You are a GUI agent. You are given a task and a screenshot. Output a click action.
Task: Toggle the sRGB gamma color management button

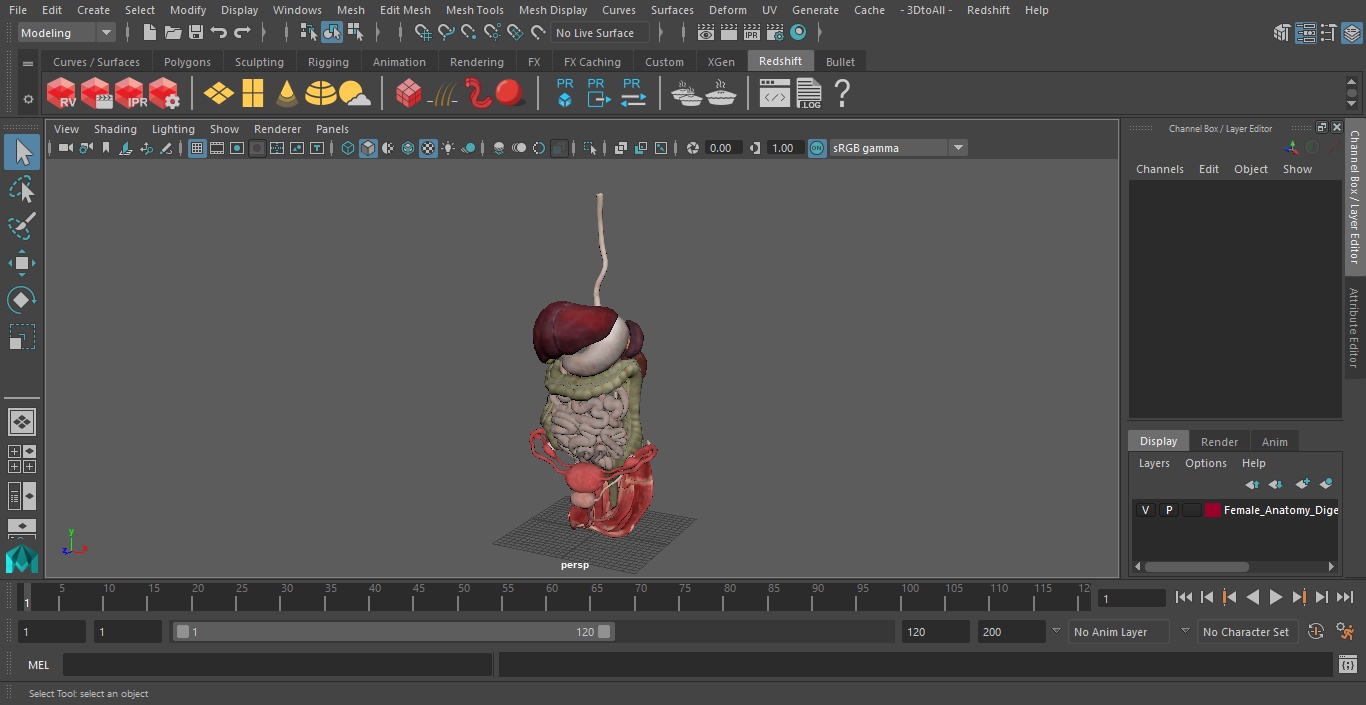point(817,148)
